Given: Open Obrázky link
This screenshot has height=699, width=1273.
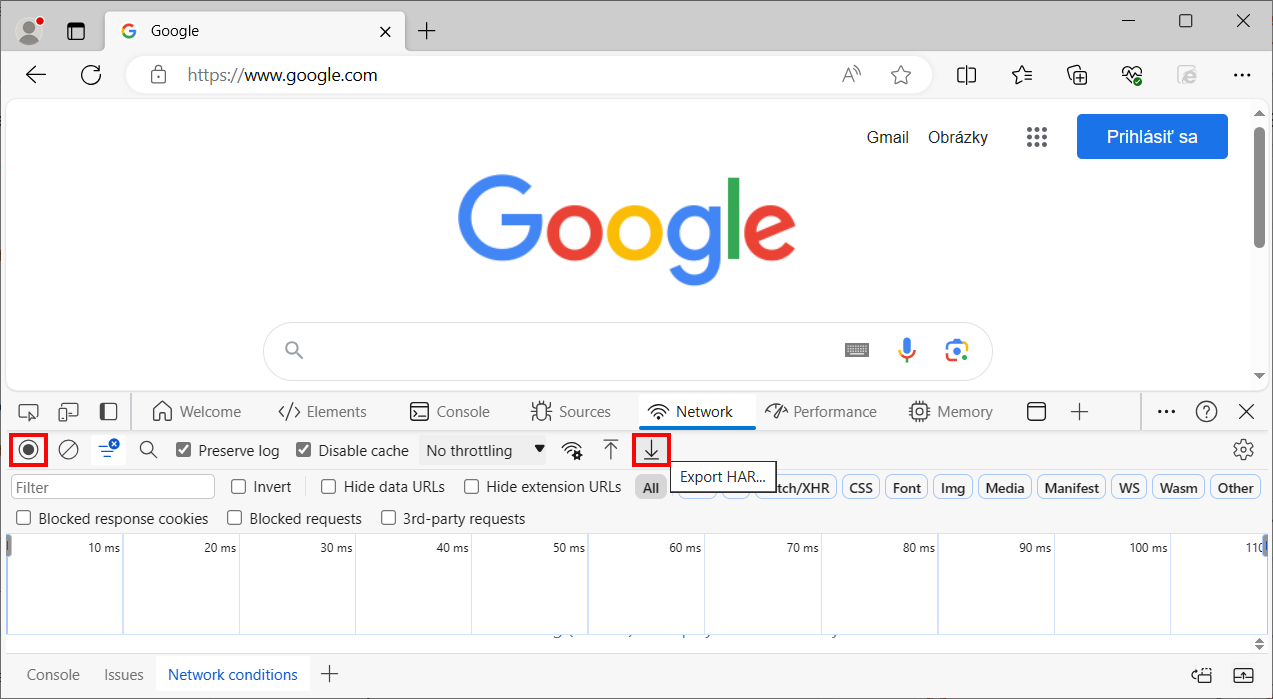Looking at the screenshot, I should pyautogui.click(x=958, y=137).
